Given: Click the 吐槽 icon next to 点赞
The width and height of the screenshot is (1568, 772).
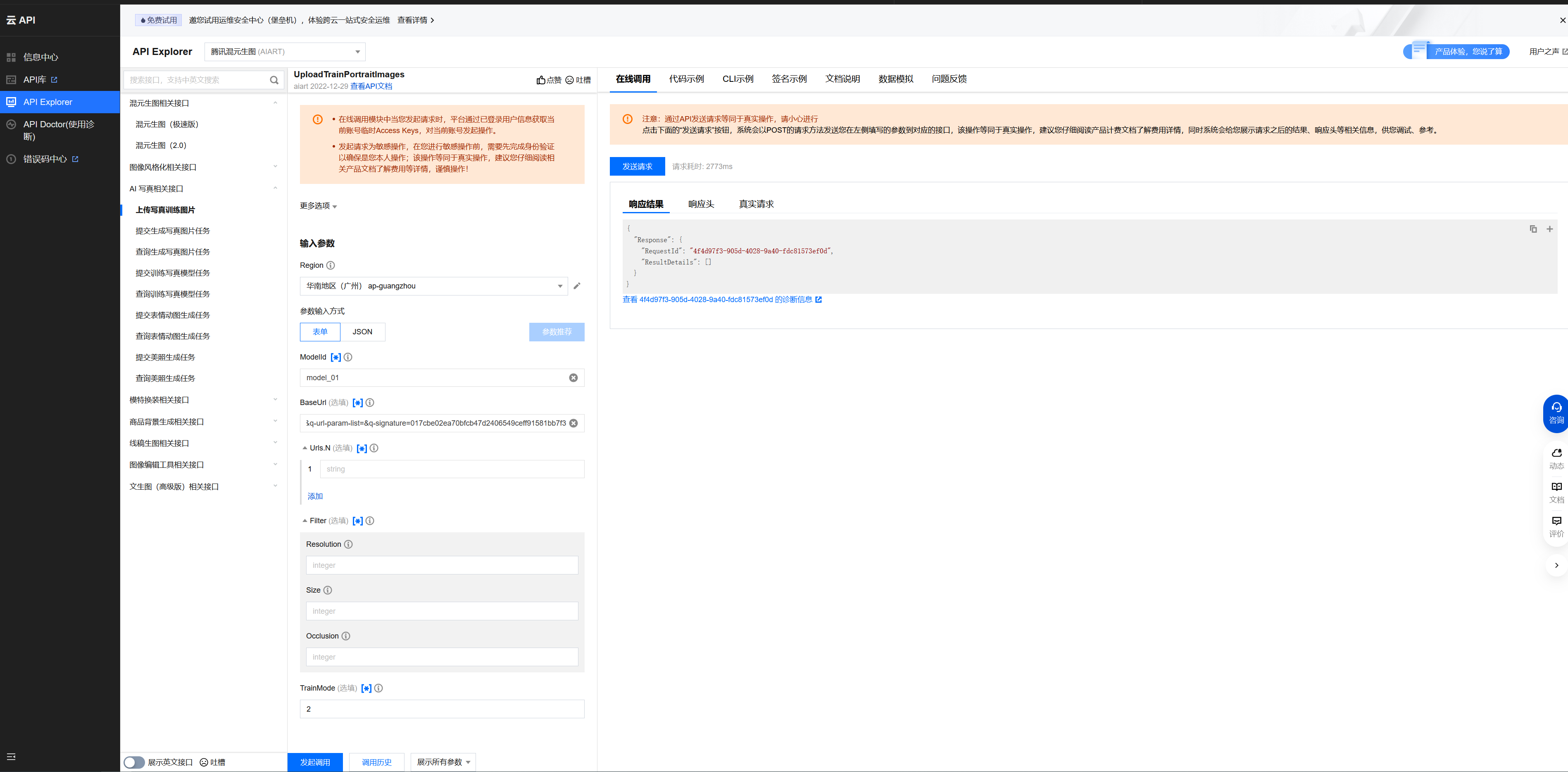Looking at the screenshot, I should click(x=570, y=80).
